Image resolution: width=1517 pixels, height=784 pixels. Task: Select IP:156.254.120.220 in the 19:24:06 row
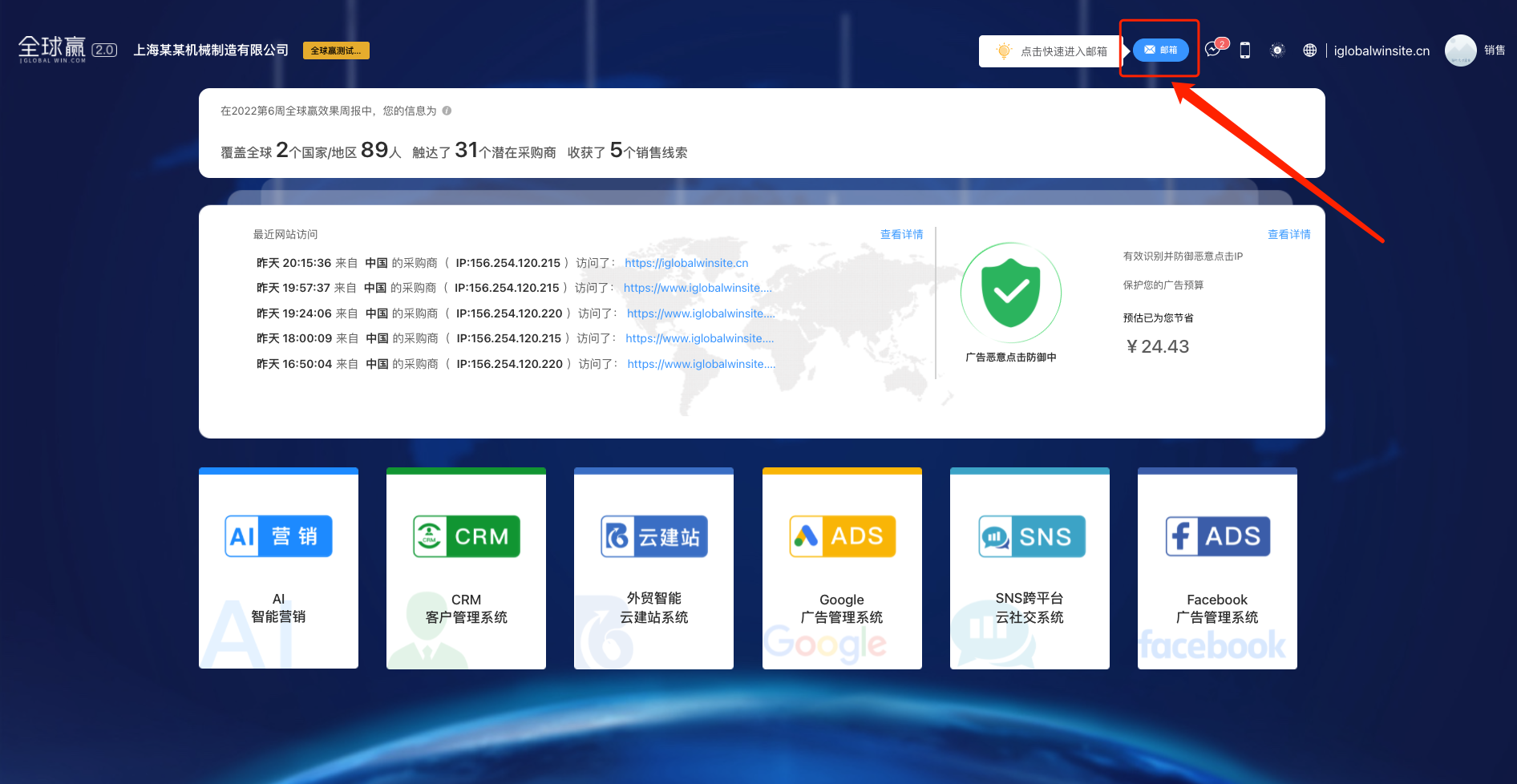click(508, 313)
